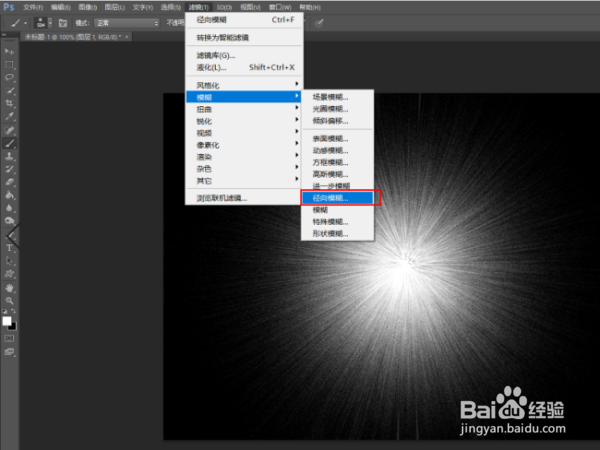Open the 3D(D) menu
The width and height of the screenshot is (600, 450).
[224, 7]
